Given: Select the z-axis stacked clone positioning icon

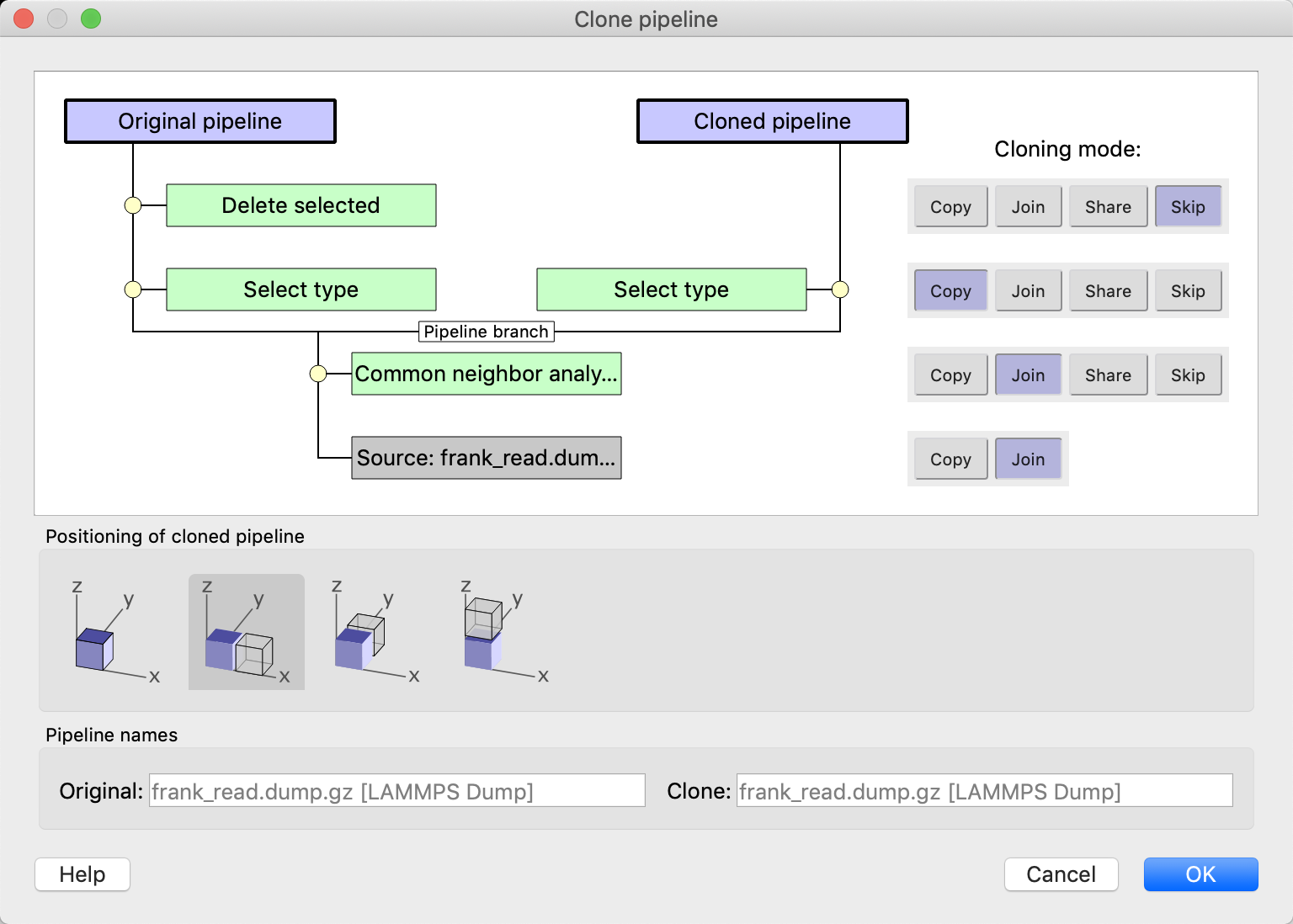Looking at the screenshot, I should pyautogui.click(x=503, y=634).
